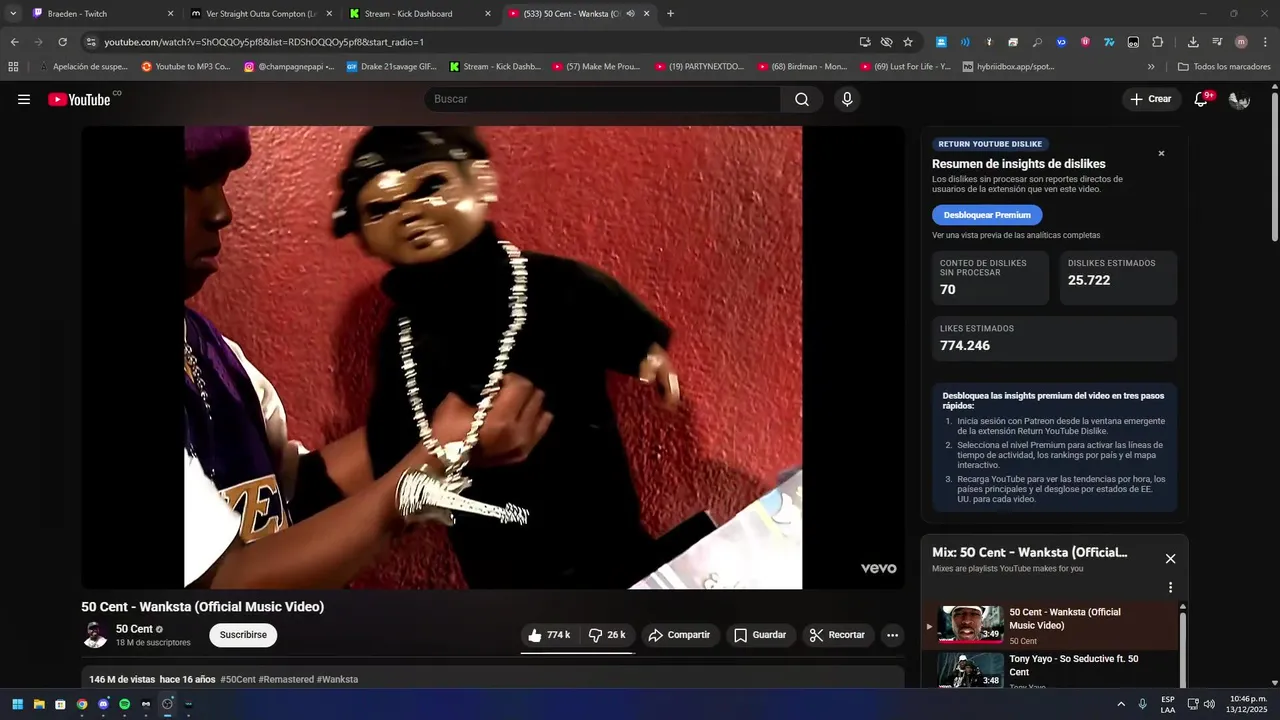
Task: Open the #Remastered hashtag link
Action: [x=286, y=679]
